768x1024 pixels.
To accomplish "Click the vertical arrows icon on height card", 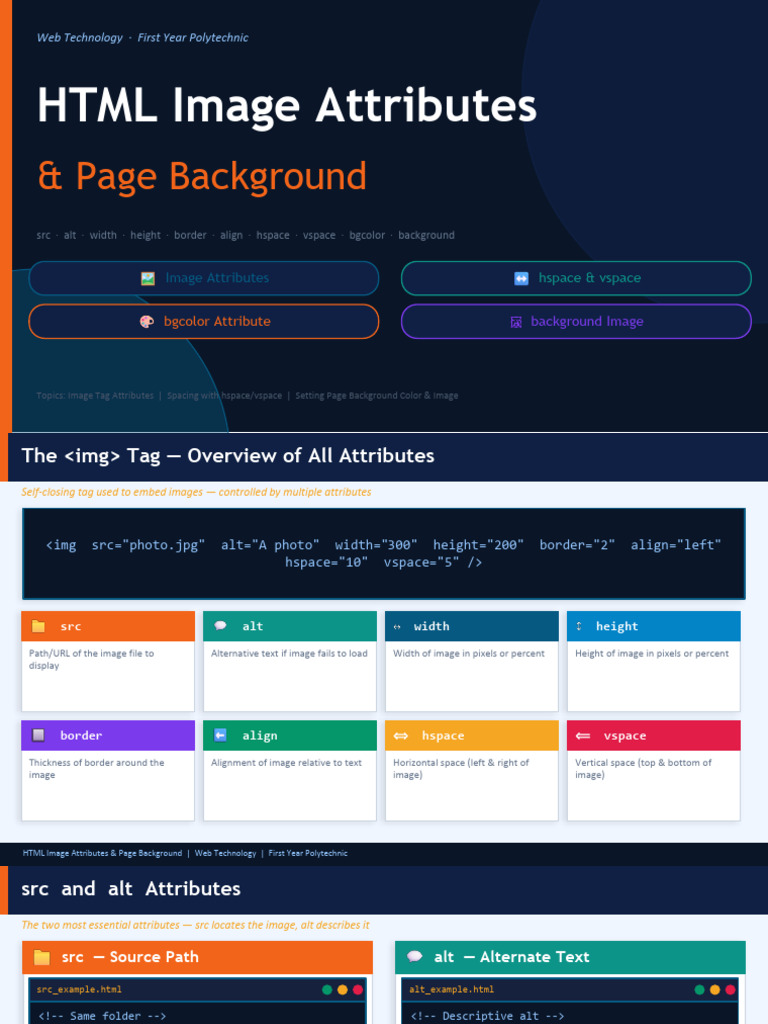I will [x=579, y=626].
